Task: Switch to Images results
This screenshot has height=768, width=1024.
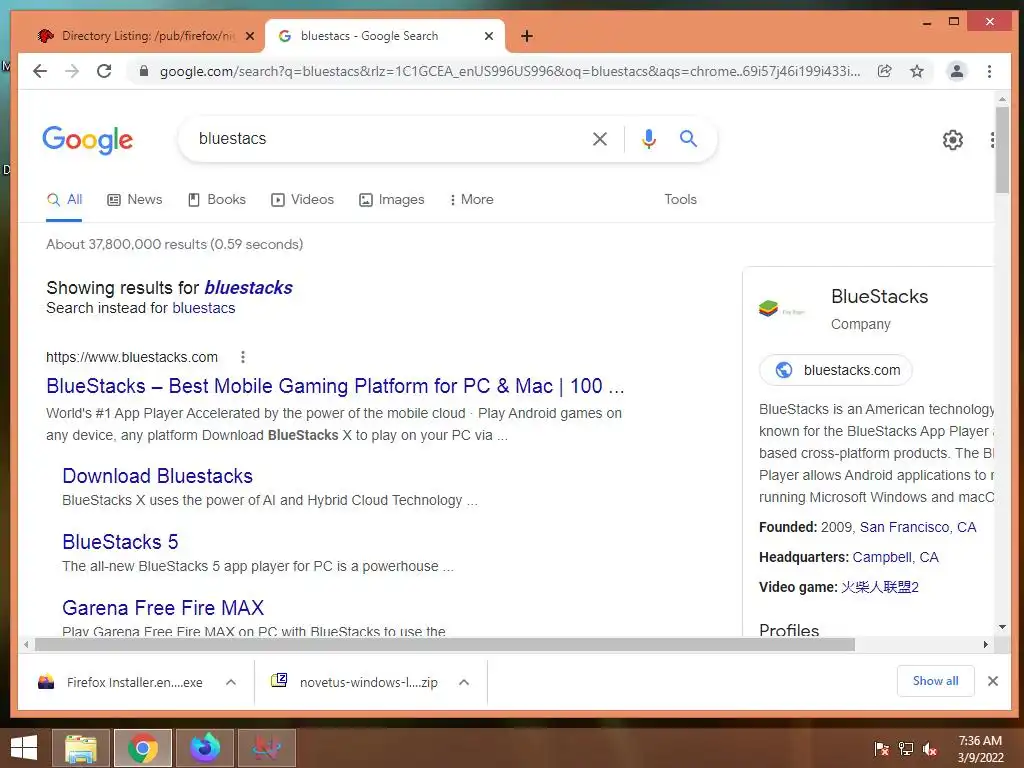Action: (x=392, y=200)
